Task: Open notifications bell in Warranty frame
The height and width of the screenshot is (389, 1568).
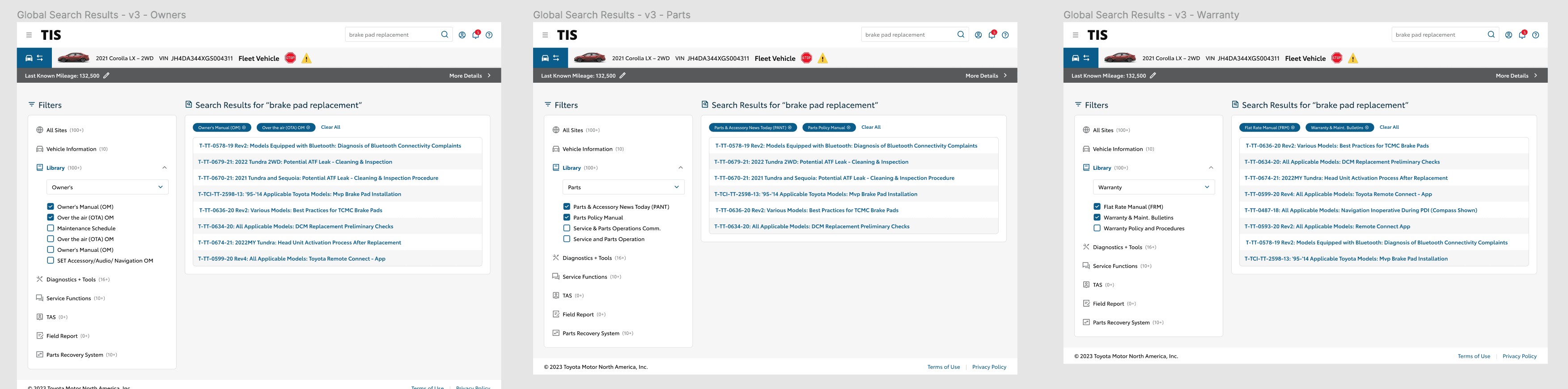Action: coord(1522,34)
